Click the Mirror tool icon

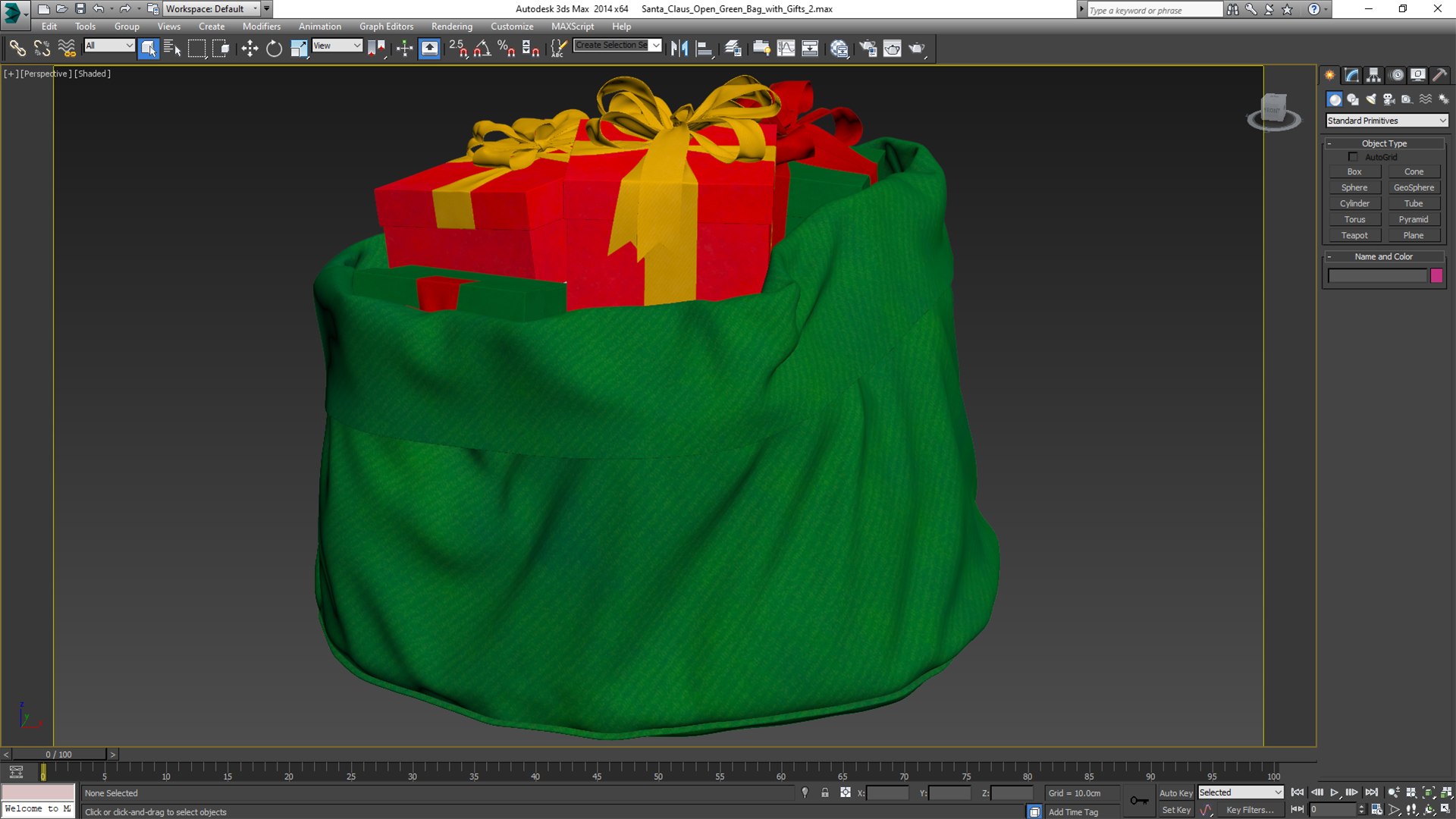[679, 49]
